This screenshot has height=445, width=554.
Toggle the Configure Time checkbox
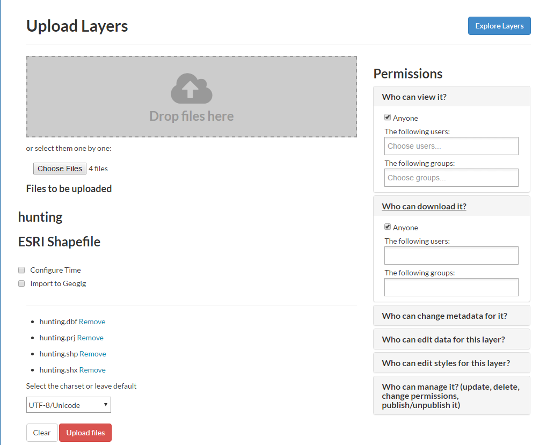tap(22, 270)
